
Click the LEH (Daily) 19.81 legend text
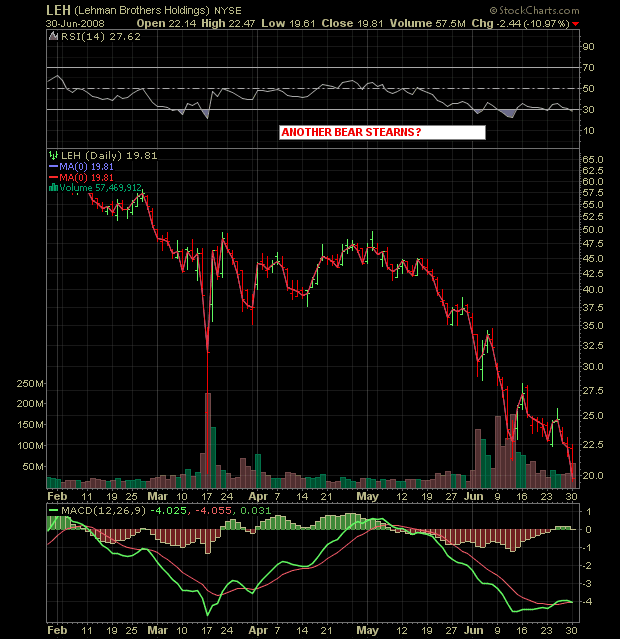109,155
